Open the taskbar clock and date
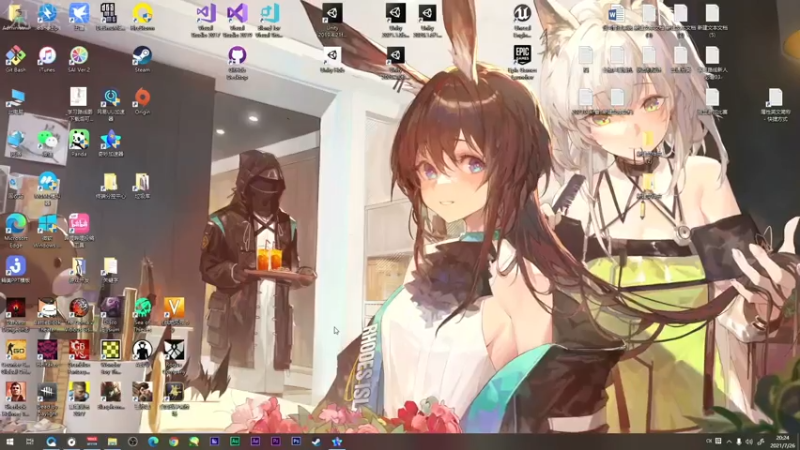 [x=783, y=442]
